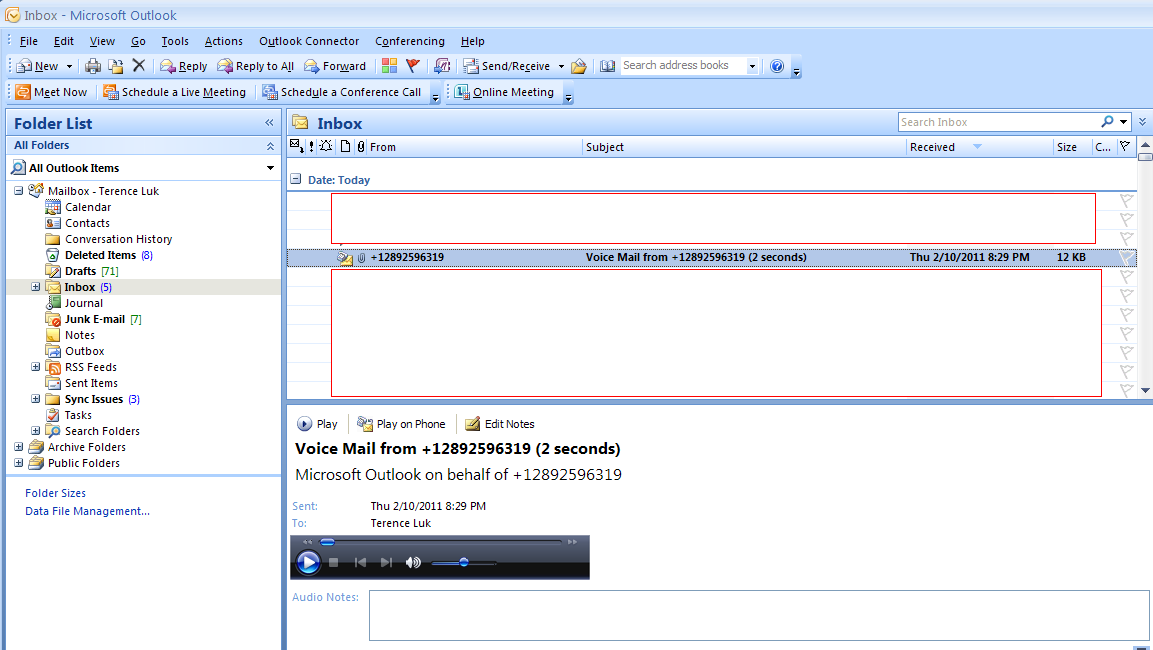The image size is (1153, 650).
Task: Click the Move to Folder icon
Action: [x=115, y=66]
